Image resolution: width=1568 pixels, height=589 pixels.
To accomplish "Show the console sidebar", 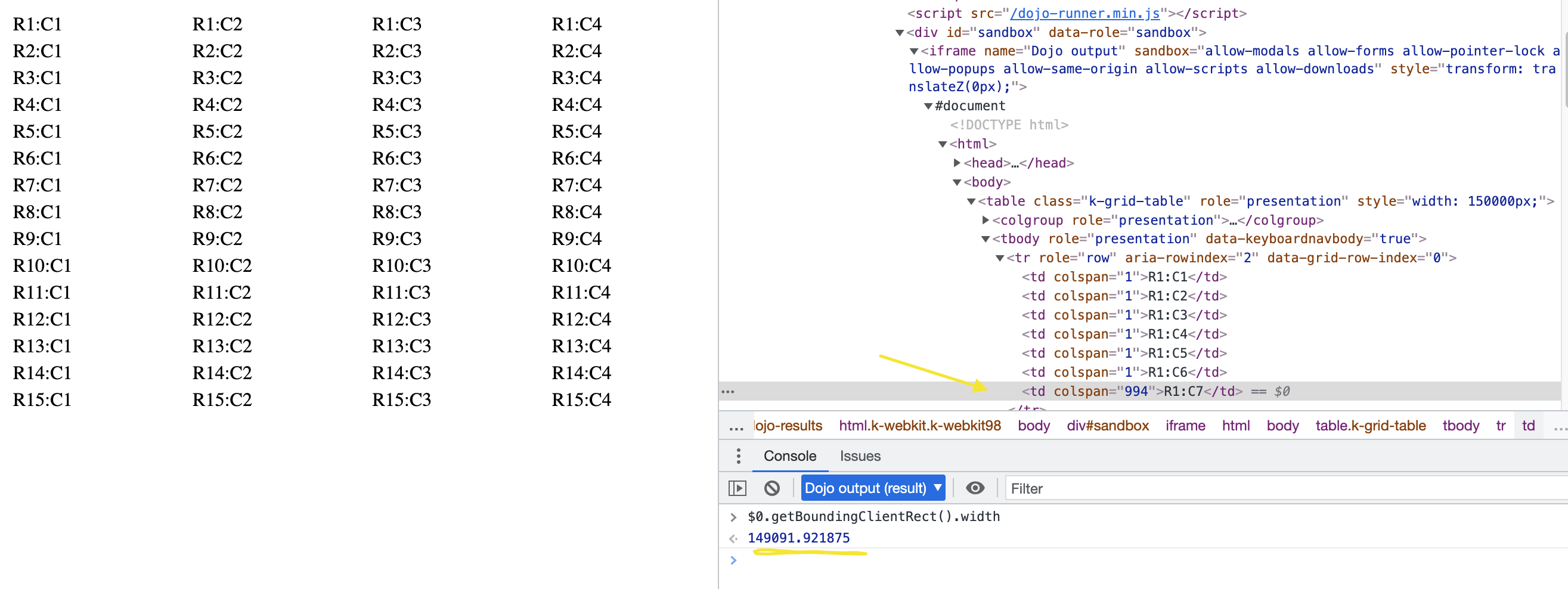I will 737,488.
